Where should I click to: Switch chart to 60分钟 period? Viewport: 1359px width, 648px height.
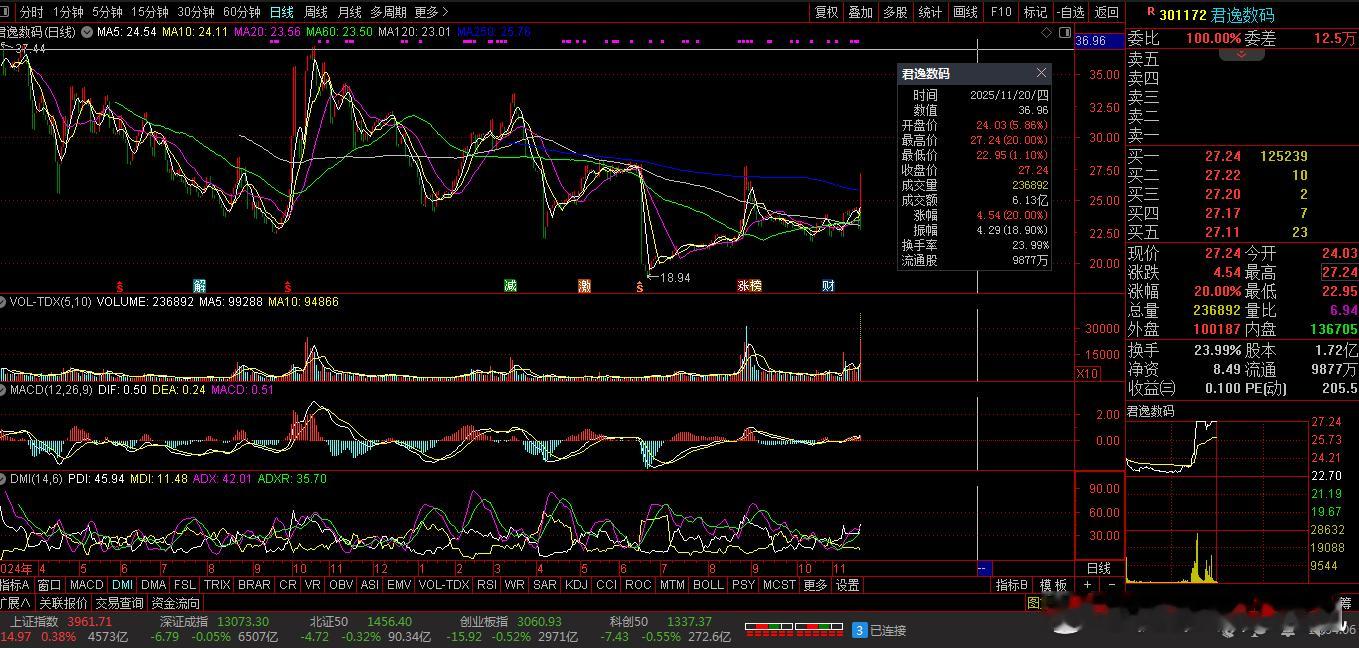pos(241,12)
